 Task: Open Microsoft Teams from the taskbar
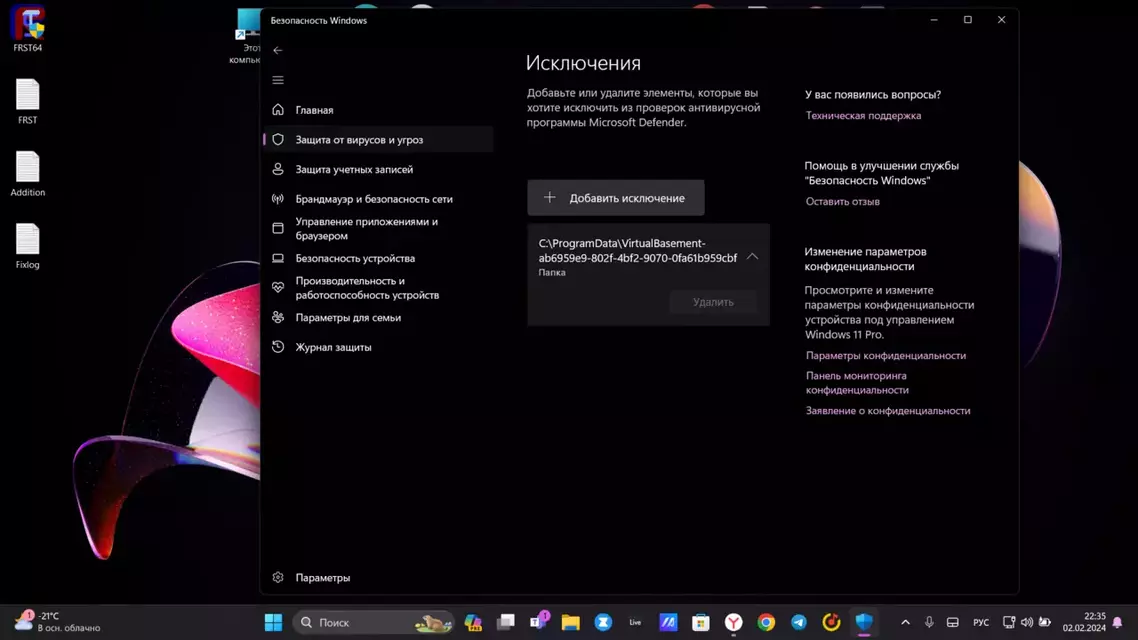pyautogui.click(x=539, y=623)
